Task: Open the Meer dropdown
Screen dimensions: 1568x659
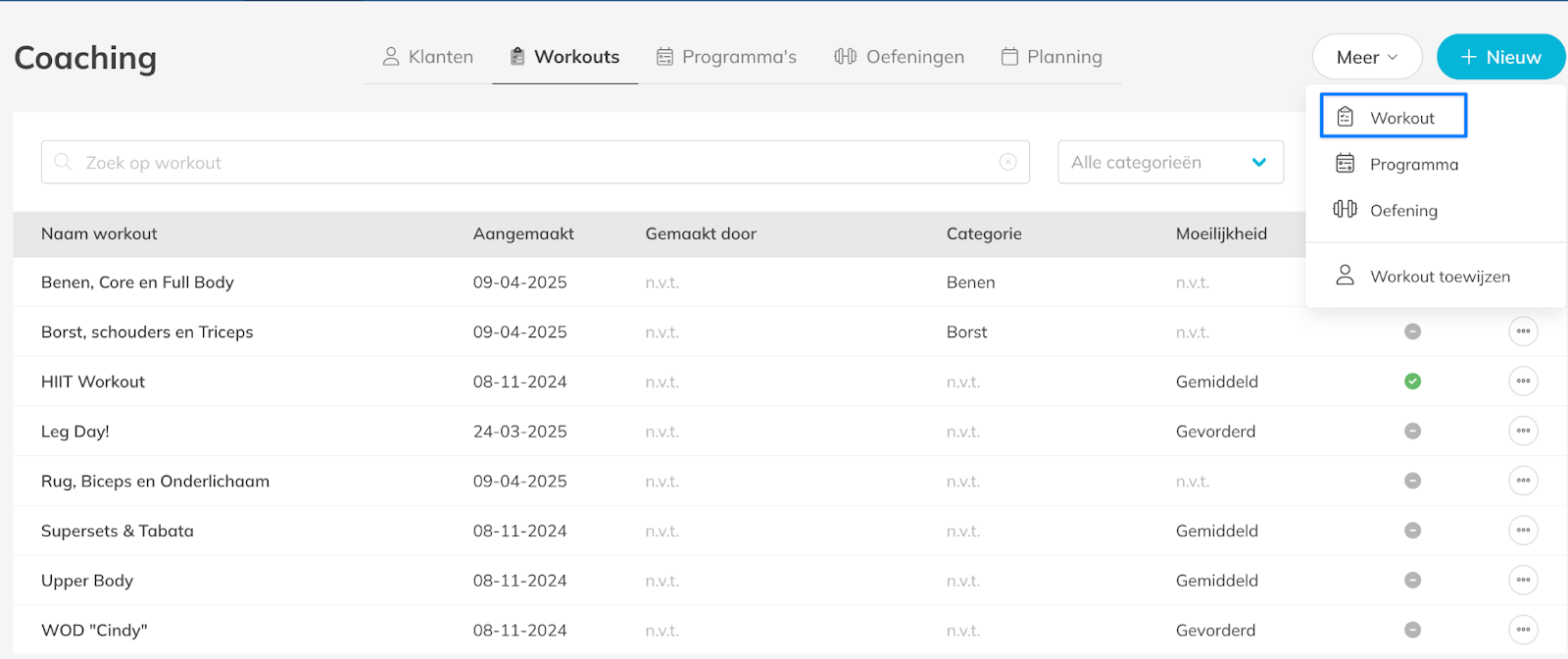Action: [1366, 58]
